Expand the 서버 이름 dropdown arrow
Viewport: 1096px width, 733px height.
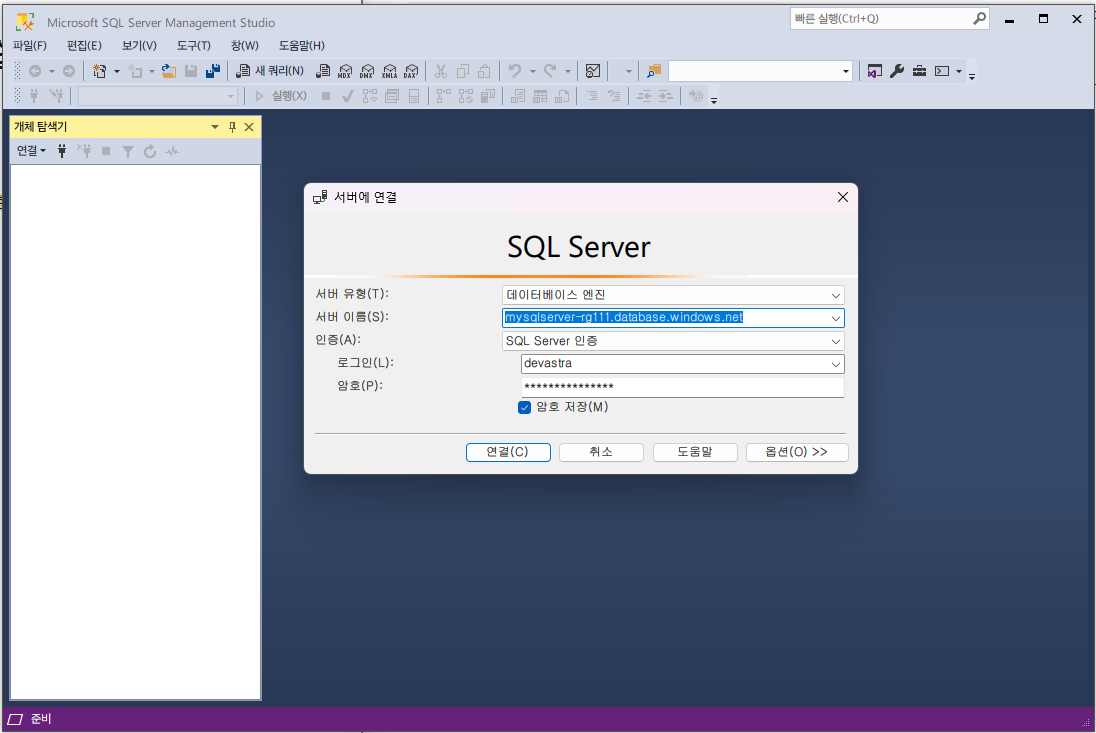pyautogui.click(x=835, y=318)
